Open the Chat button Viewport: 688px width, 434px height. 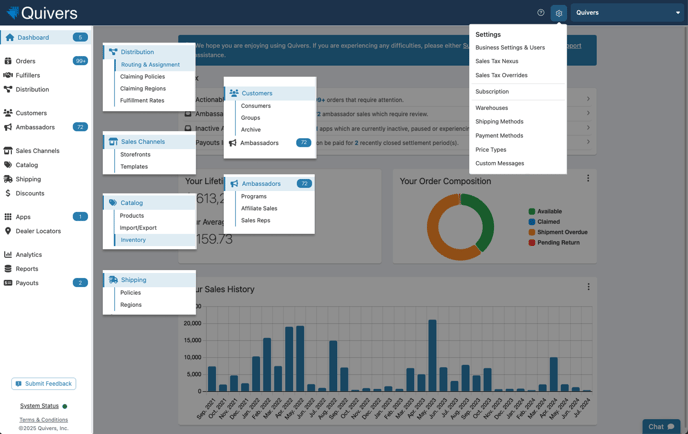(x=661, y=427)
